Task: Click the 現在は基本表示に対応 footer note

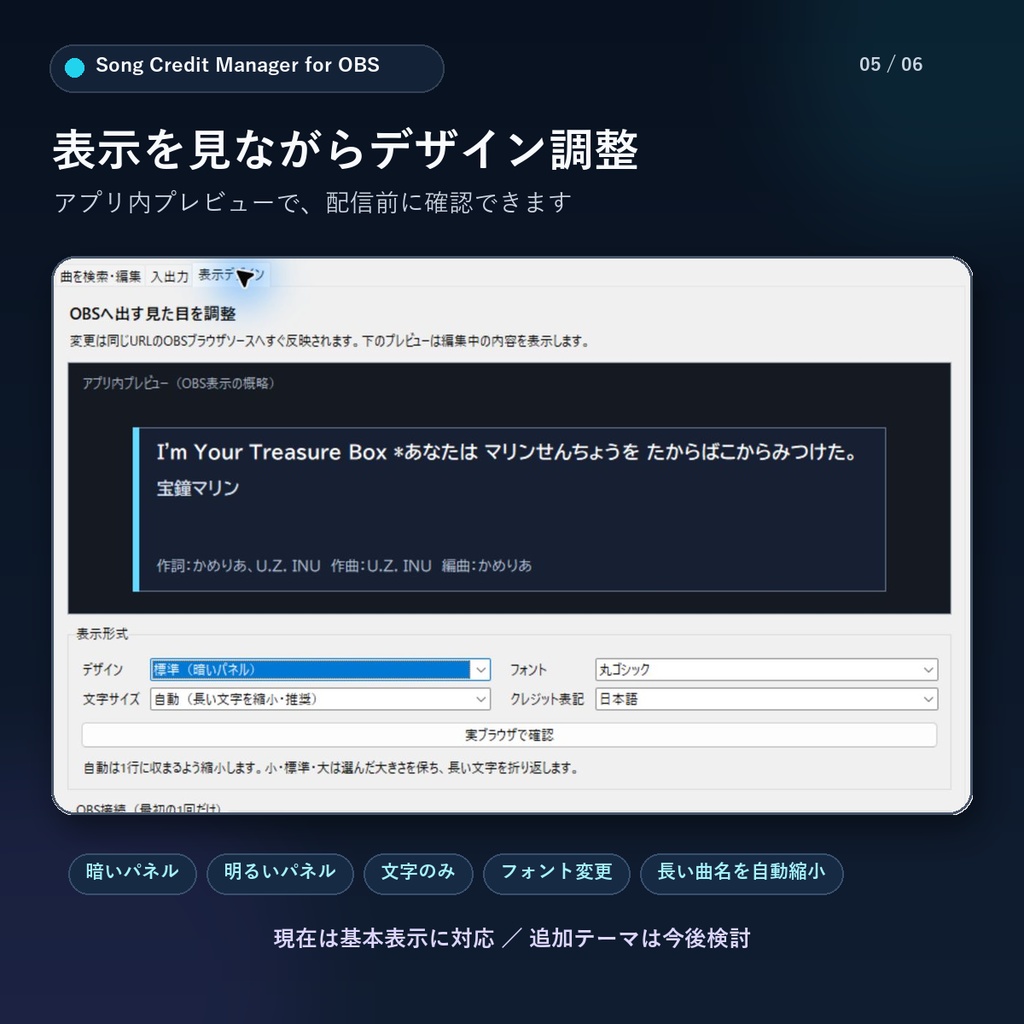Action: 512,938
